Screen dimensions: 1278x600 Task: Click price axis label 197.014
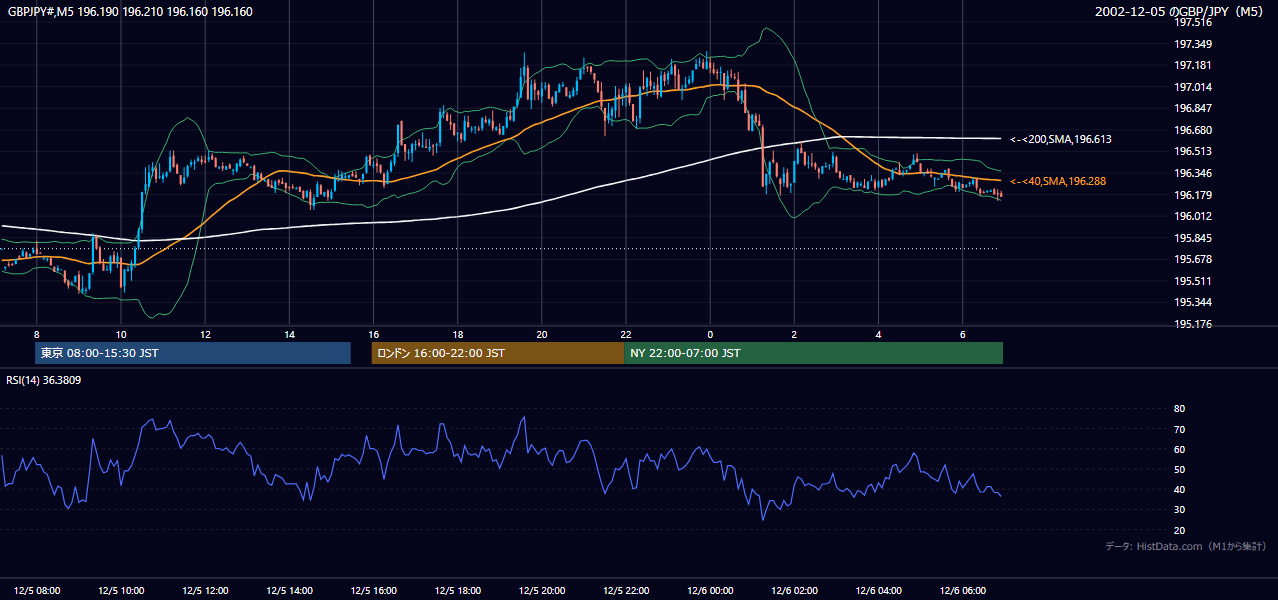pyautogui.click(x=1191, y=87)
